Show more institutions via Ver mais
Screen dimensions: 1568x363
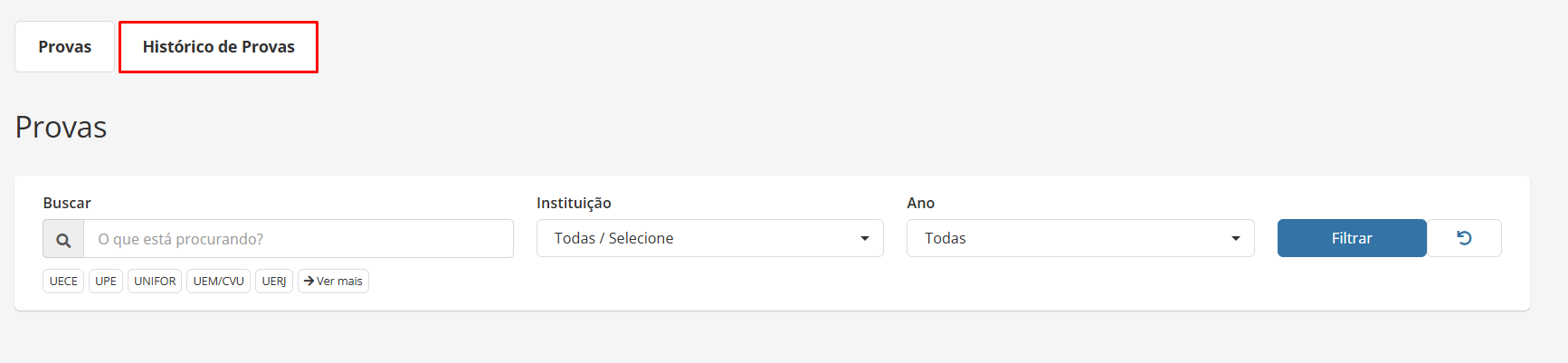click(333, 282)
